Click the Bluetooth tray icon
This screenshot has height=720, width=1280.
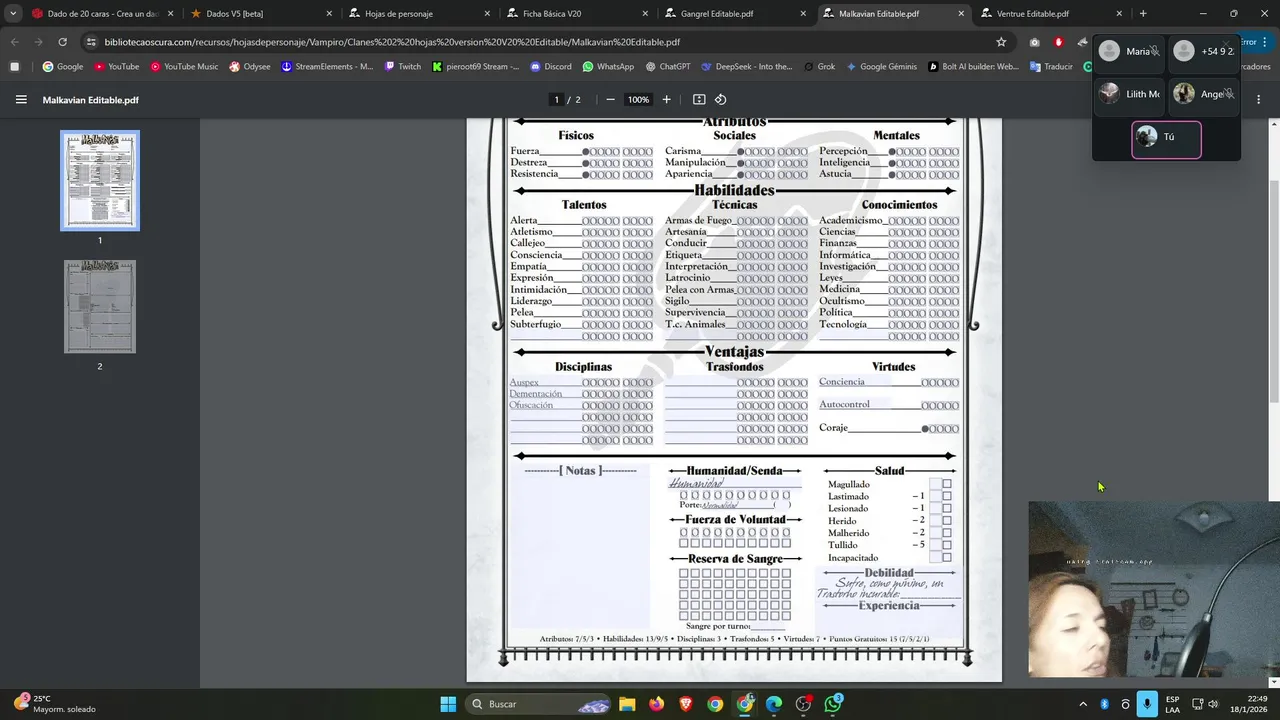pos(1104,704)
